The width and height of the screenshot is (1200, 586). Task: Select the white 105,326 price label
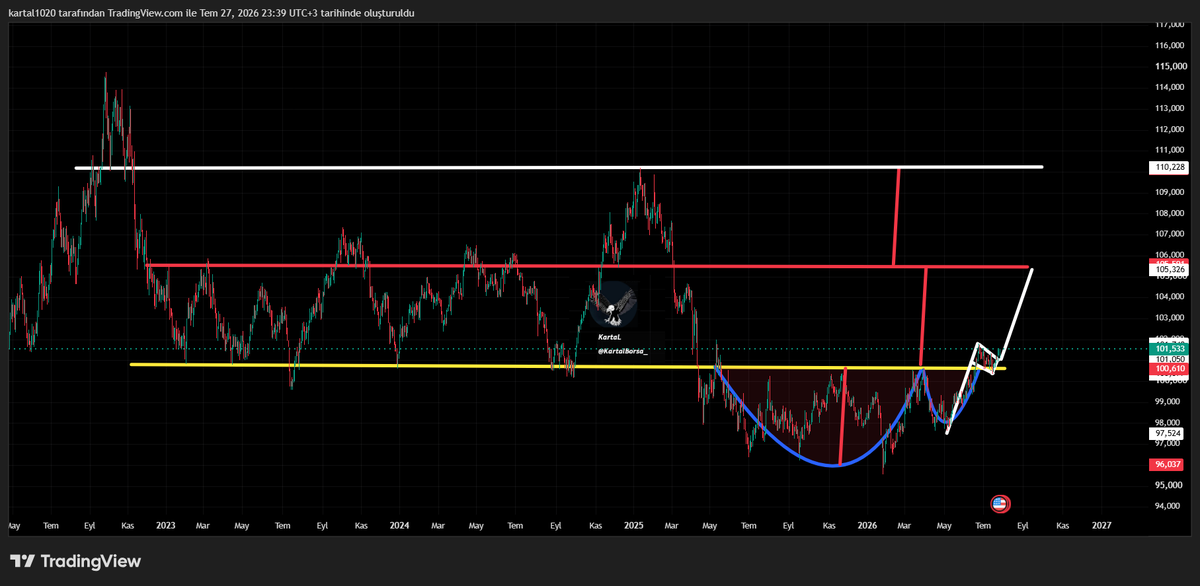tap(1169, 270)
